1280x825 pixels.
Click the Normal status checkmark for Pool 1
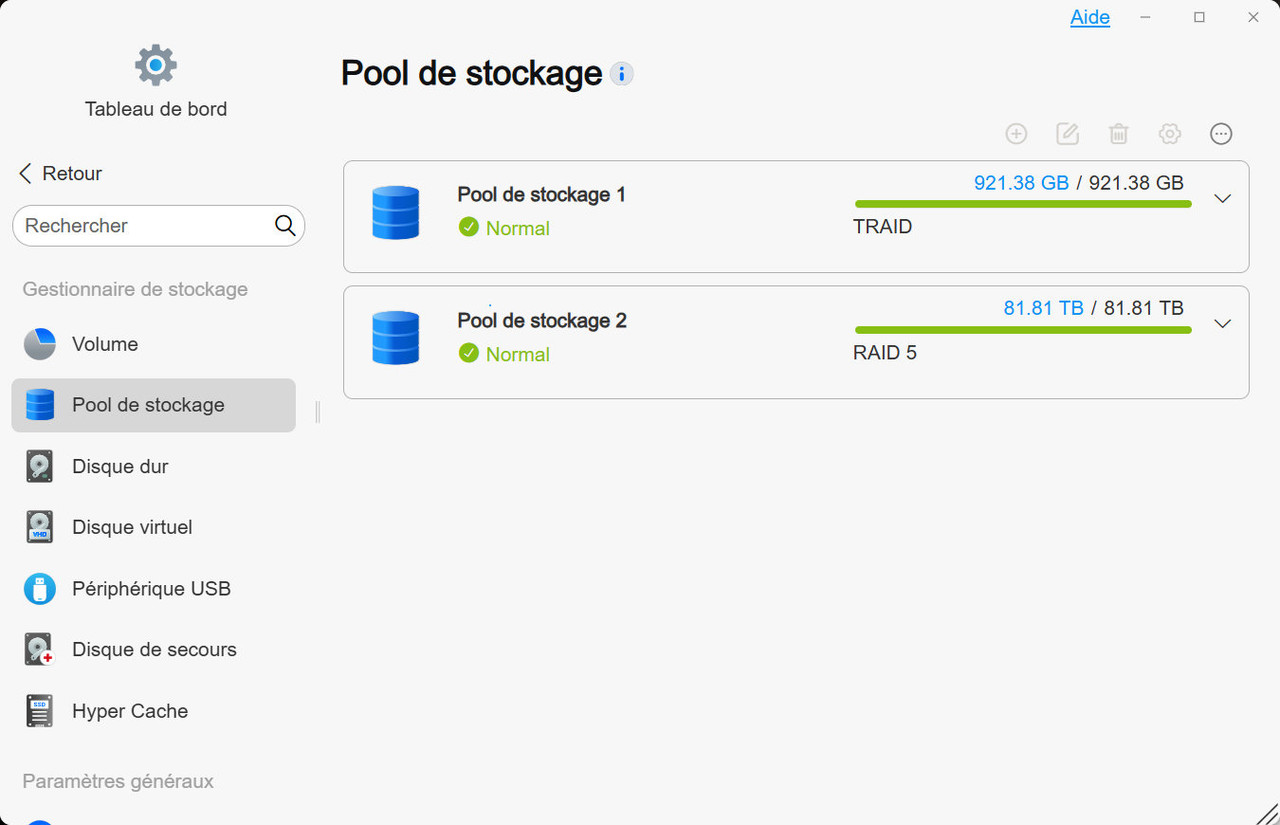click(468, 228)
